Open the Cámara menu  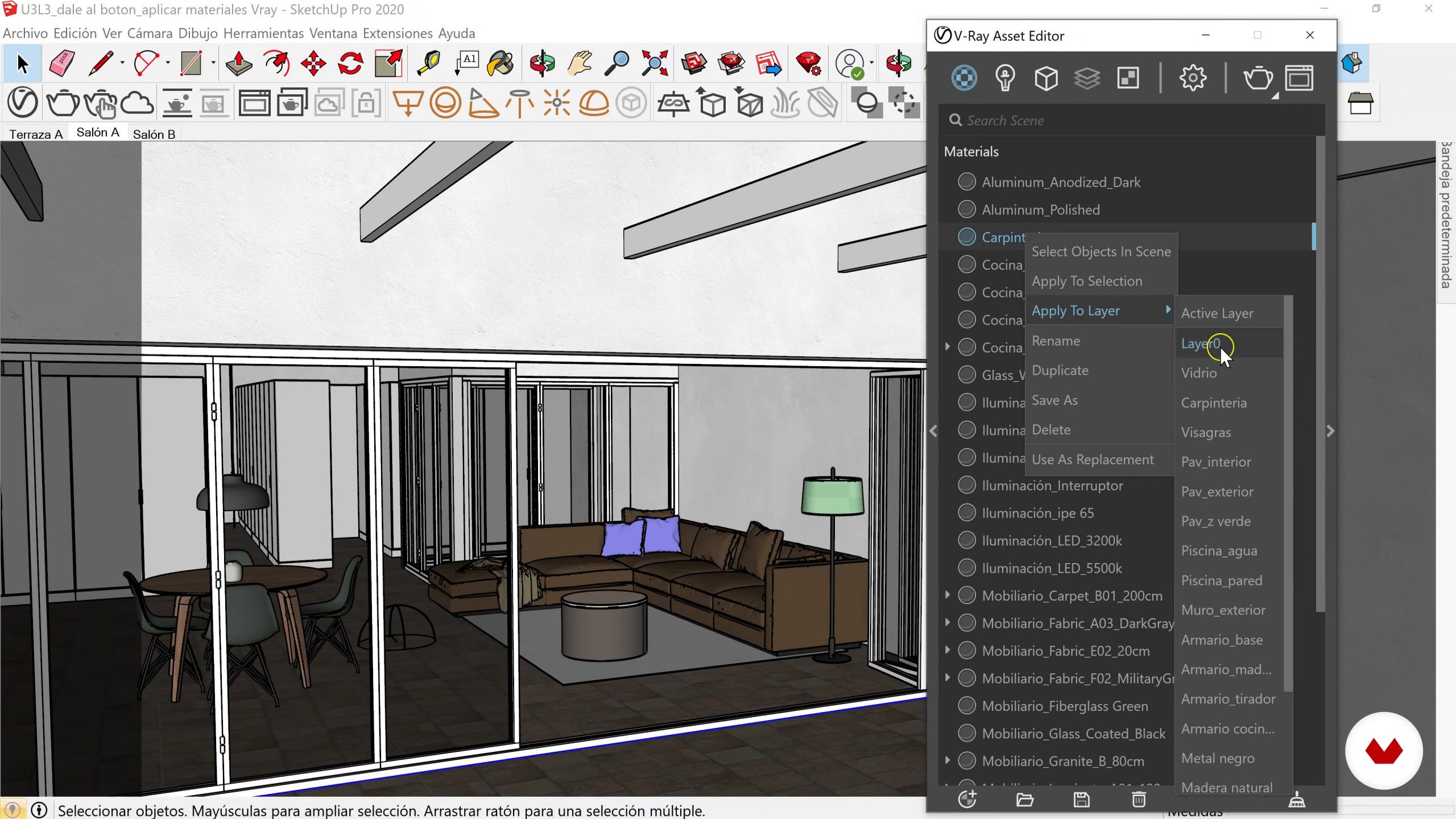(150, 34)
